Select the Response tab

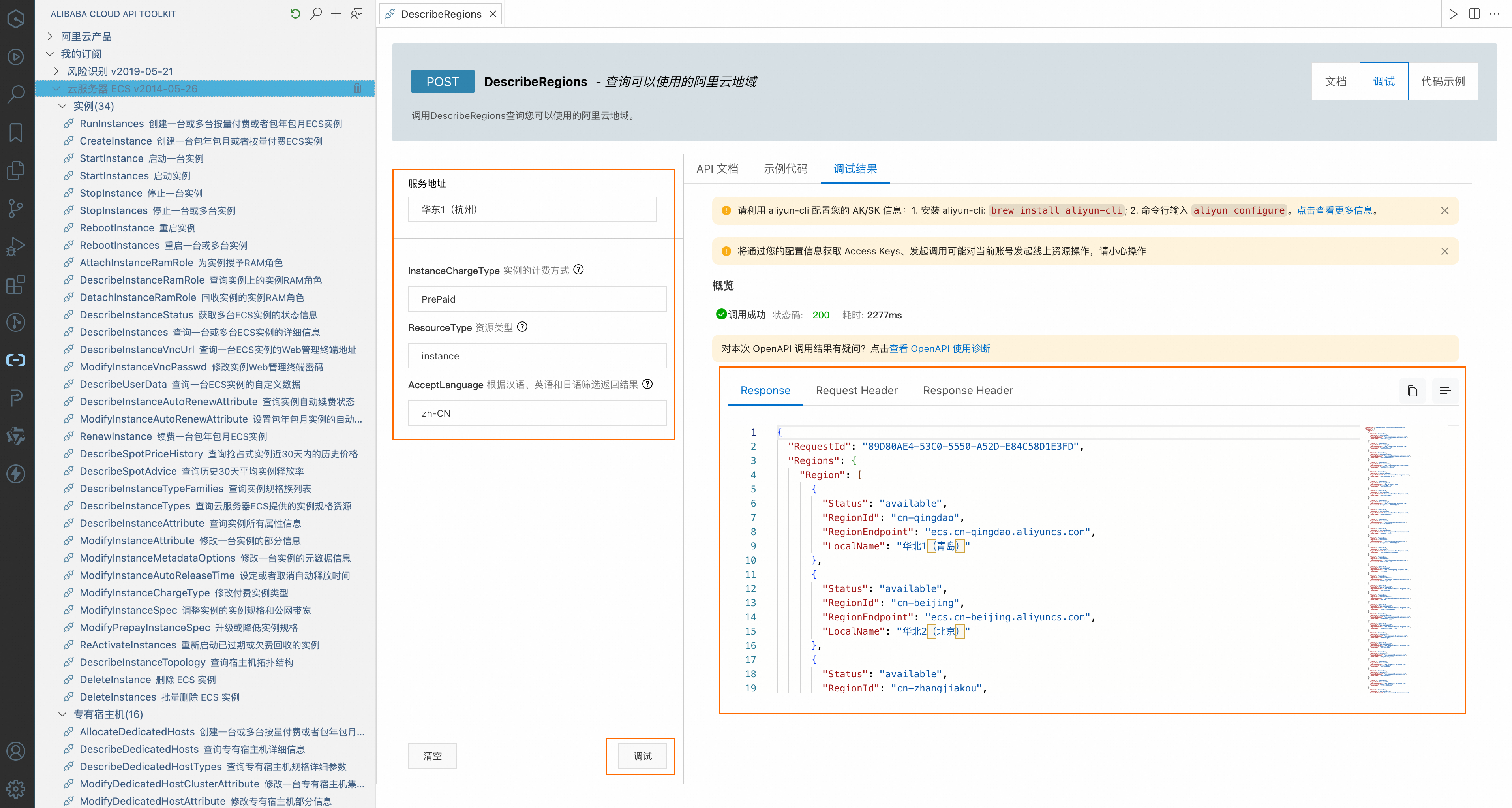tap(765, 390)
